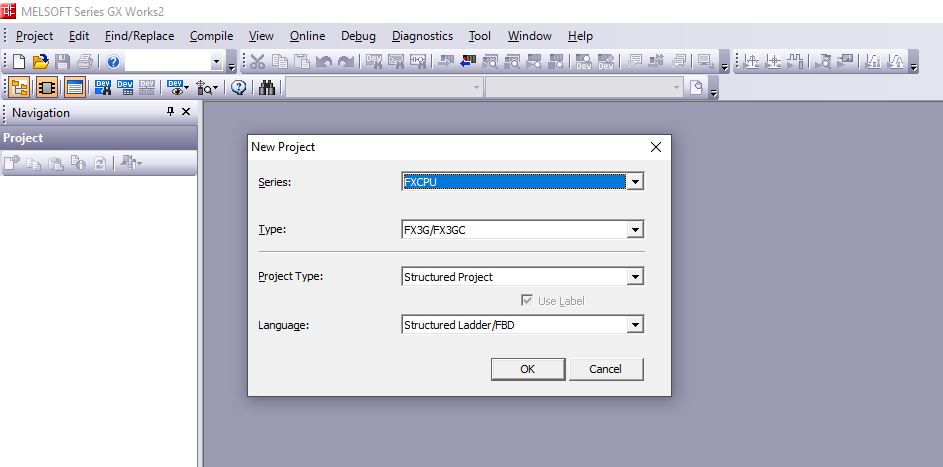This screenshot has height=467, width=943.
Task: Open the device magnifier dropdown icon
Action: (x=207, y=88)
